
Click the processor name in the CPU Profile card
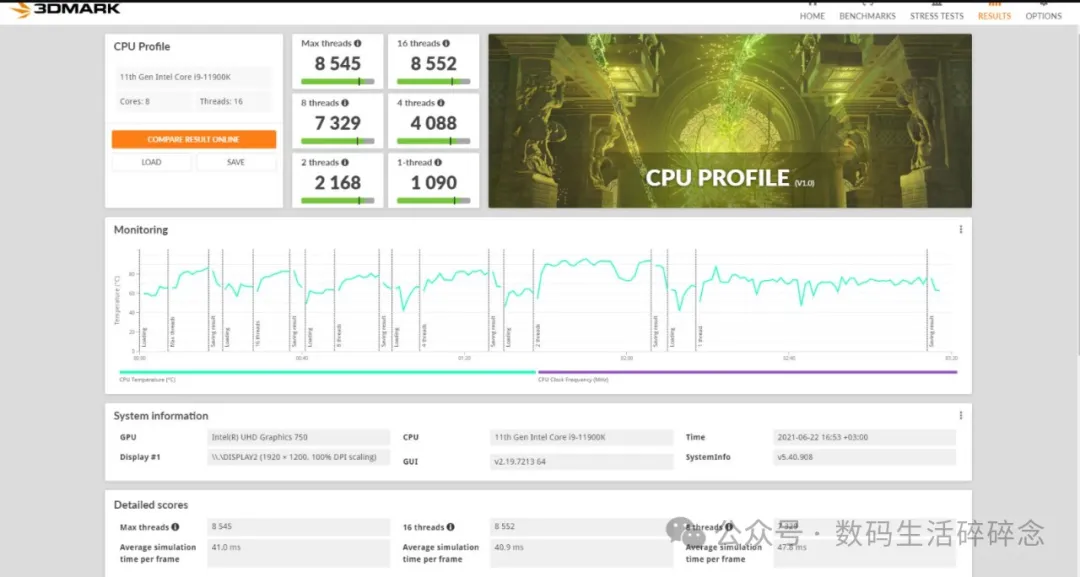(x=175, y=77)
